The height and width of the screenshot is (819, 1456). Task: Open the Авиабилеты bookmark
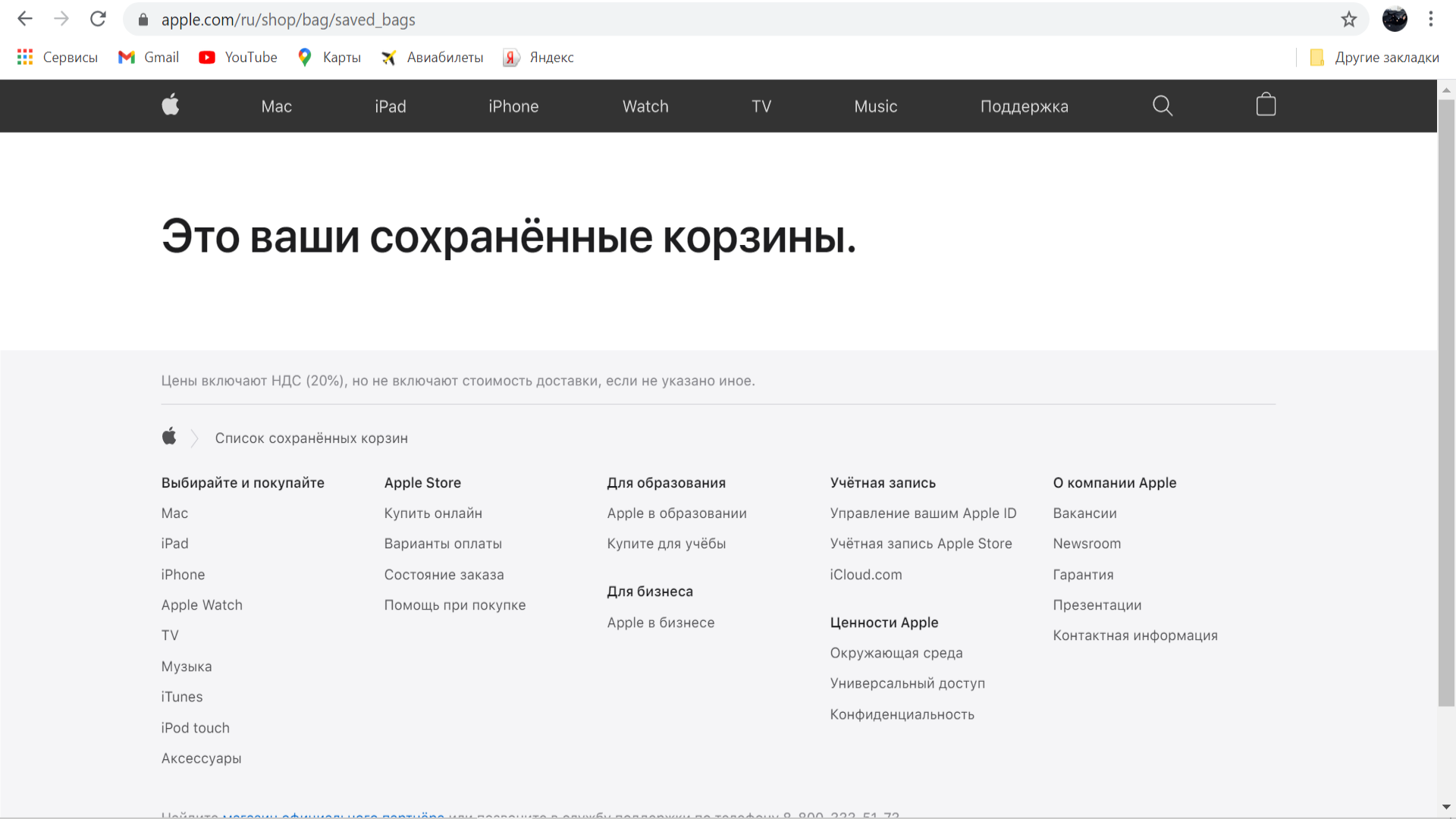(432, 58)
